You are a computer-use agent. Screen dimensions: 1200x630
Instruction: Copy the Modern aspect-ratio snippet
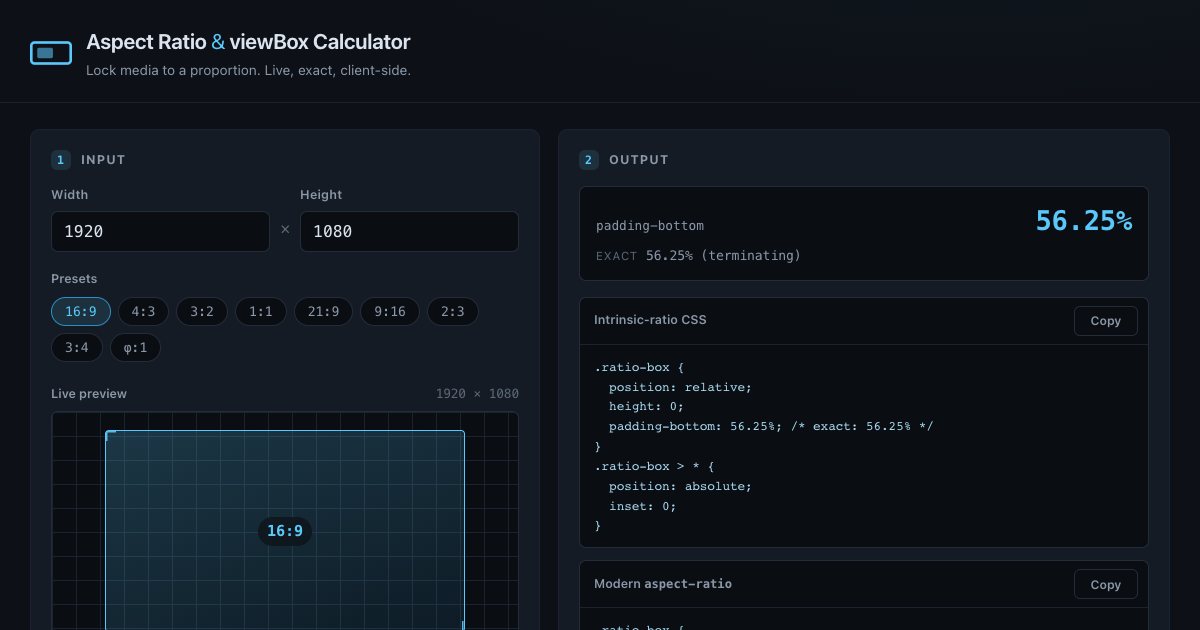pyautogui.click(x=1106, y=585)
